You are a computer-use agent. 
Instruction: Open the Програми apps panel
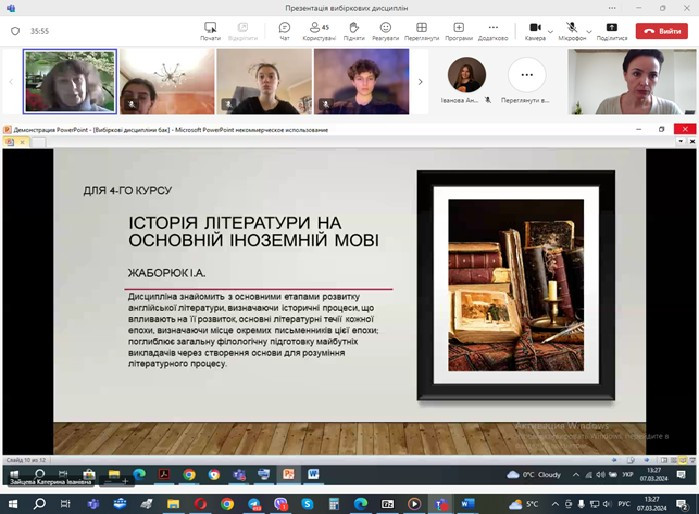[x=458, y=30]
